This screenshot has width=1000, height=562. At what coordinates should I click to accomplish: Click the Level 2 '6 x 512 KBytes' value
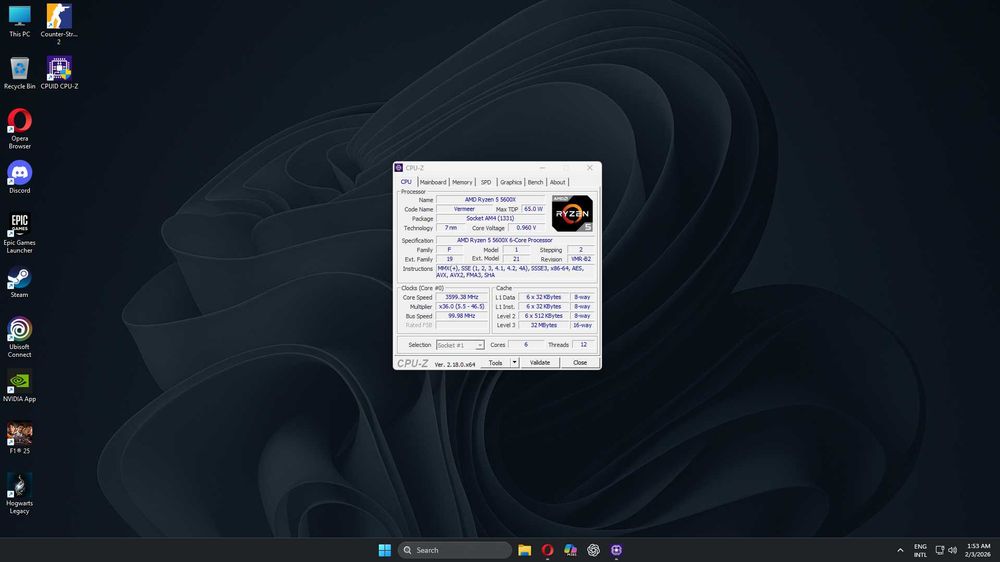click(543, 316)
